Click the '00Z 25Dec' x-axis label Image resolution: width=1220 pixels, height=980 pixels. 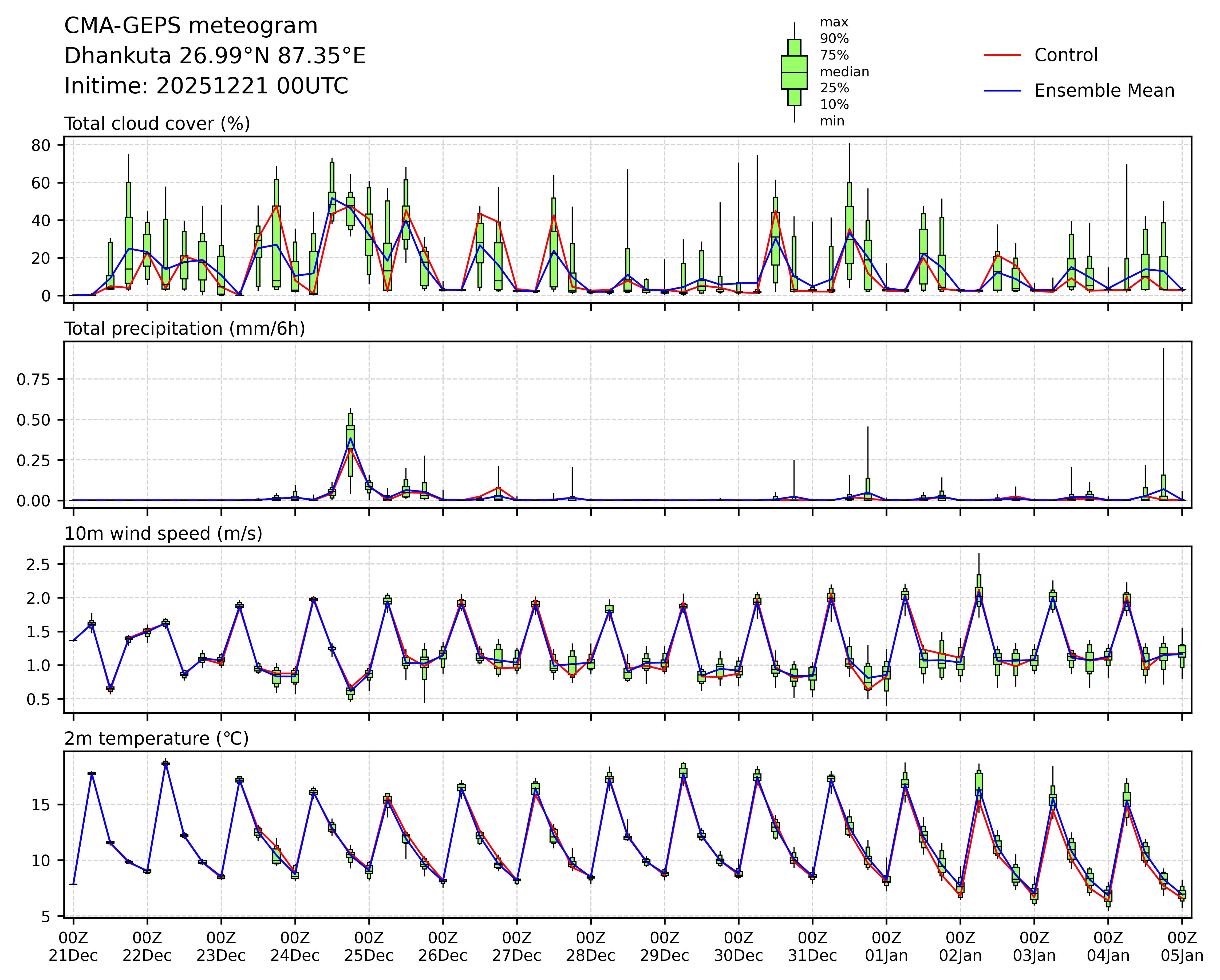pos(369,947)
